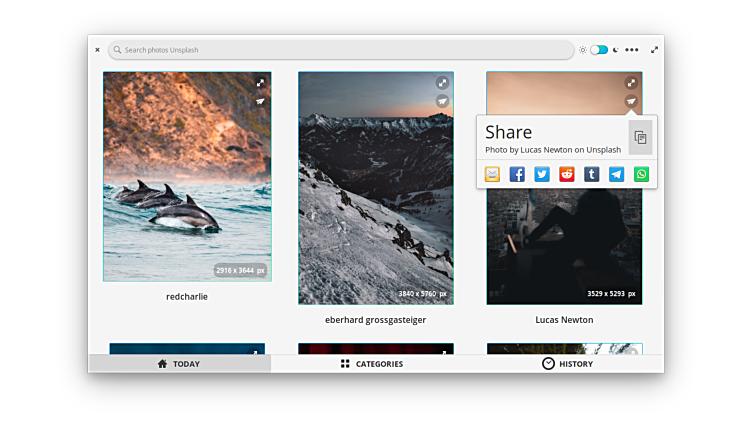Screen dimensions: 752x423
Task: Click the Telegram share icon
Action: [x=617, y=174]
